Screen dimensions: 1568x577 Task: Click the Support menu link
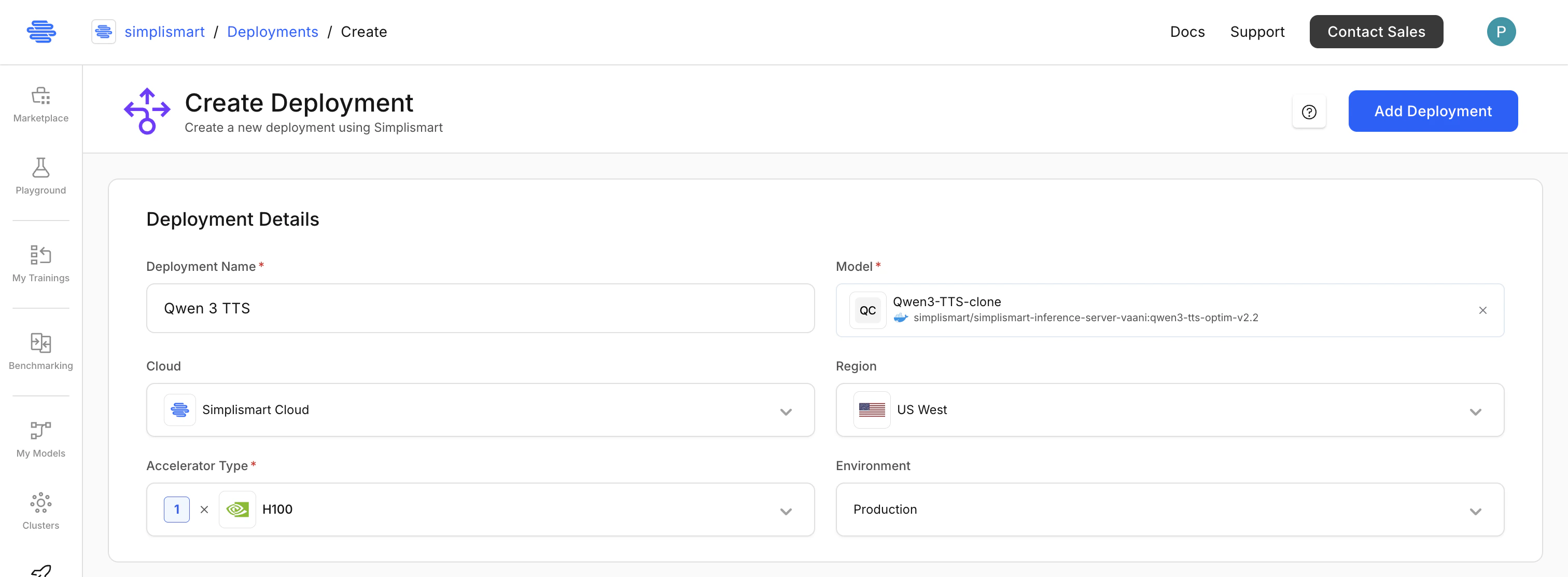point(1257,32)
